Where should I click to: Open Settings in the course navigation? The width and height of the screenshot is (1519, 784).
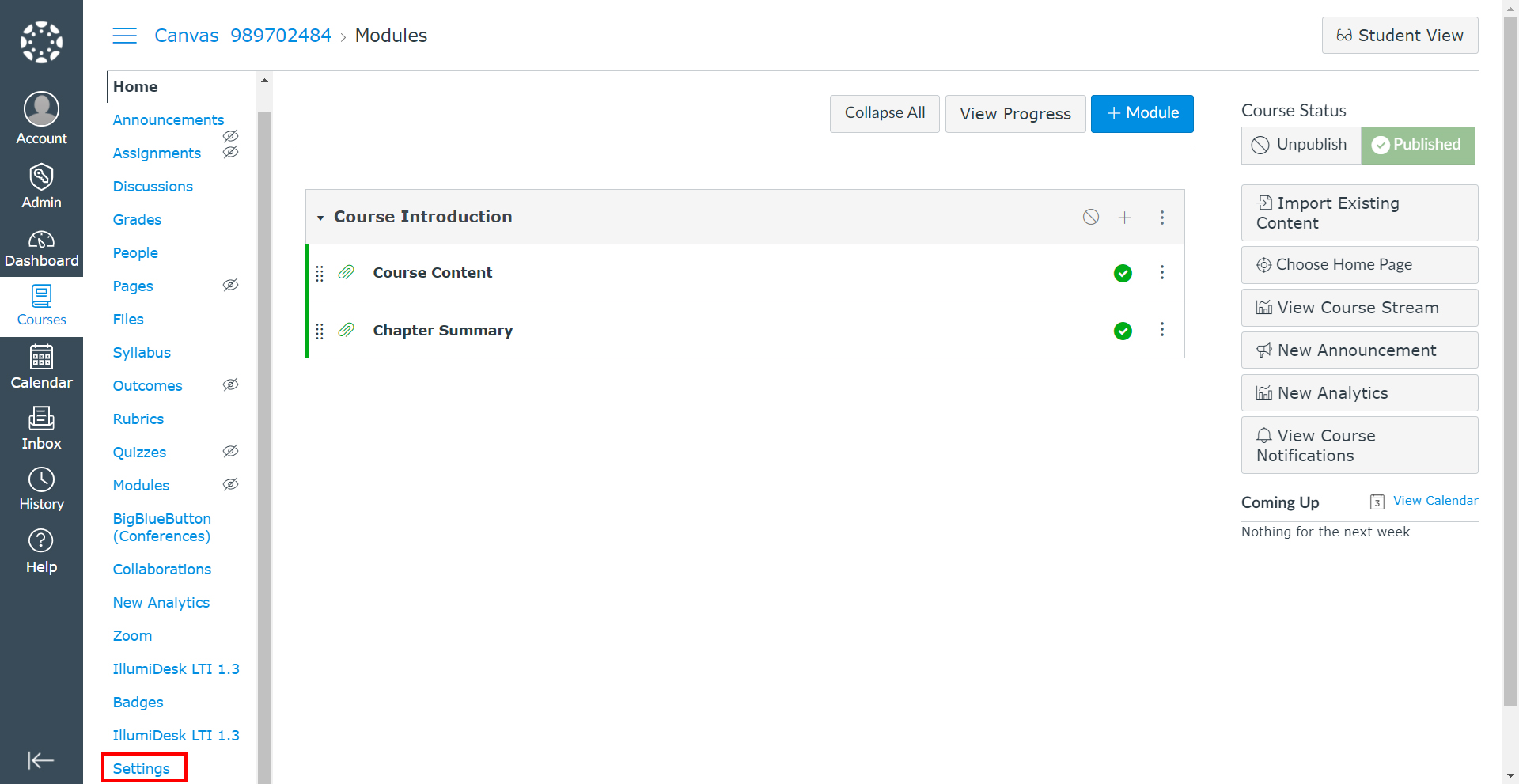142,768
